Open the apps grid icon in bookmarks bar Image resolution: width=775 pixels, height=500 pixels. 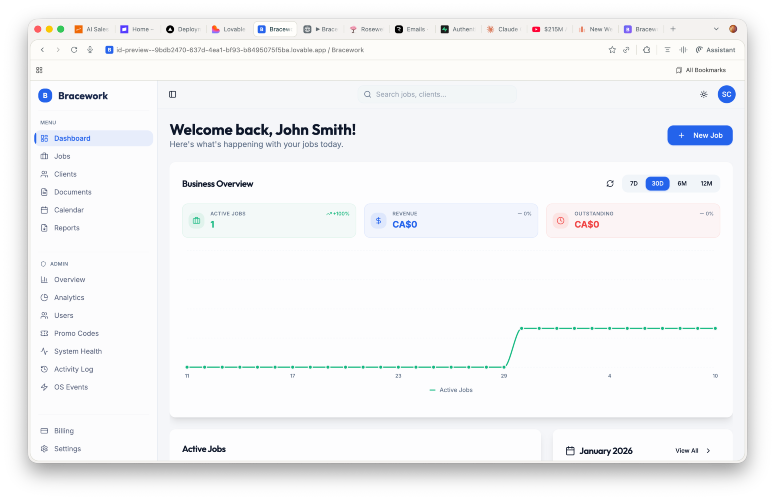click(x=40, y=70)
